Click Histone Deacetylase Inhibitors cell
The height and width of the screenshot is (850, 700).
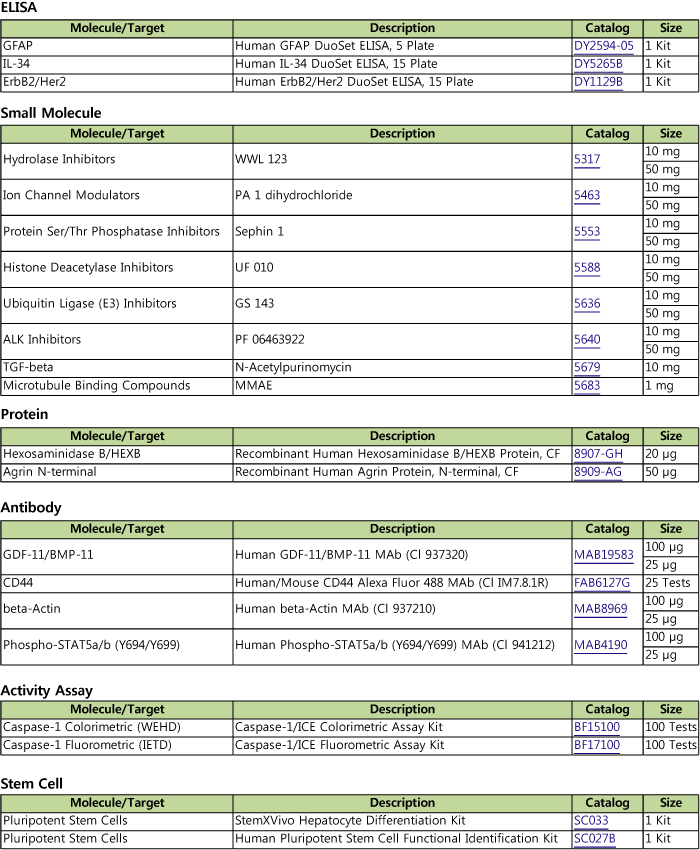[117, 269]
